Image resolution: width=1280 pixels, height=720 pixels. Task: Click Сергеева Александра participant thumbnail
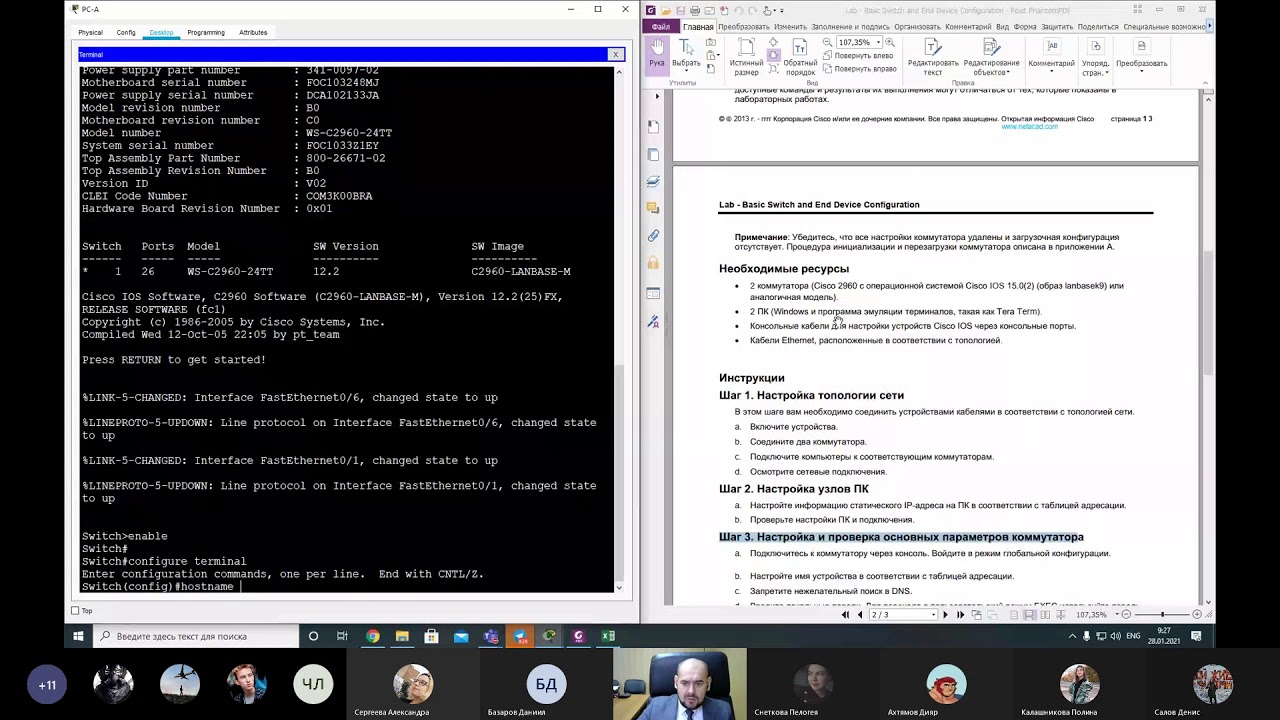coord(412,685)
